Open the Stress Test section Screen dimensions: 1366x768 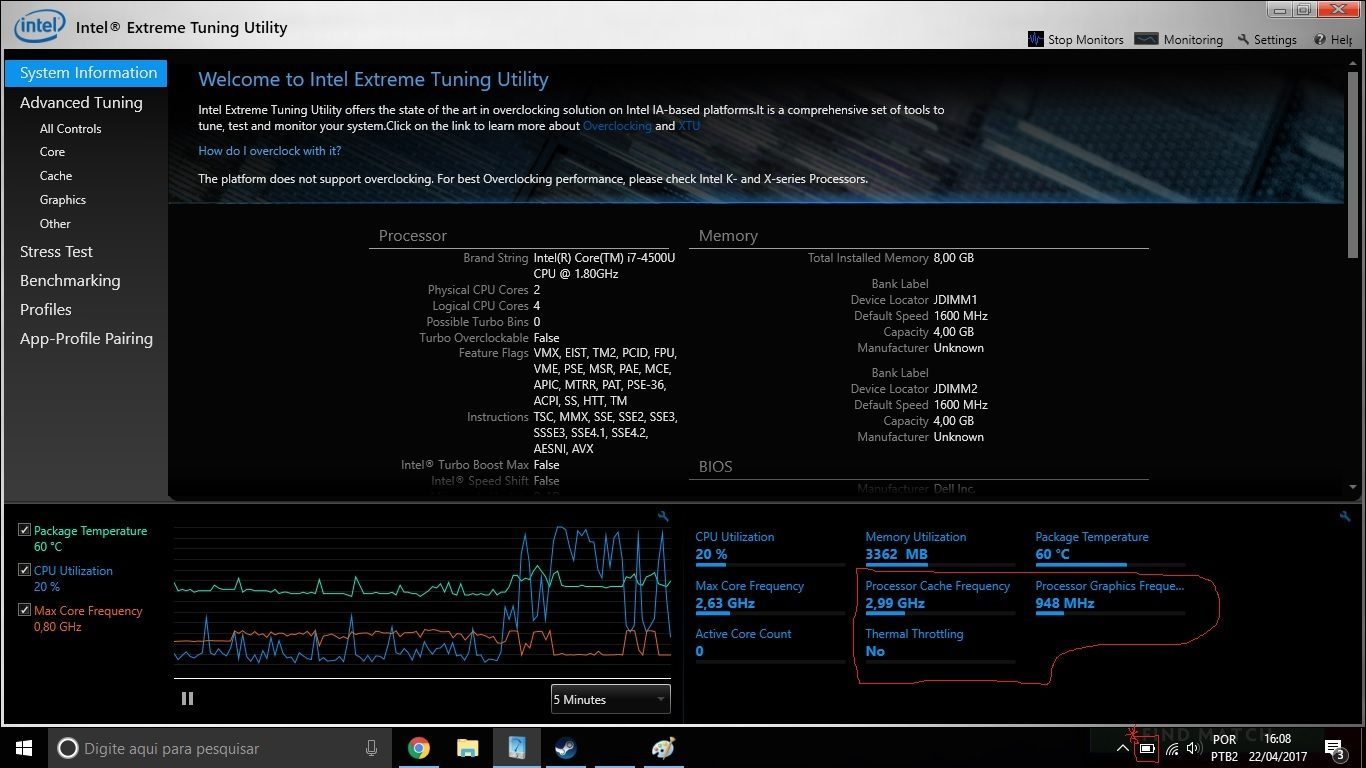56,252
